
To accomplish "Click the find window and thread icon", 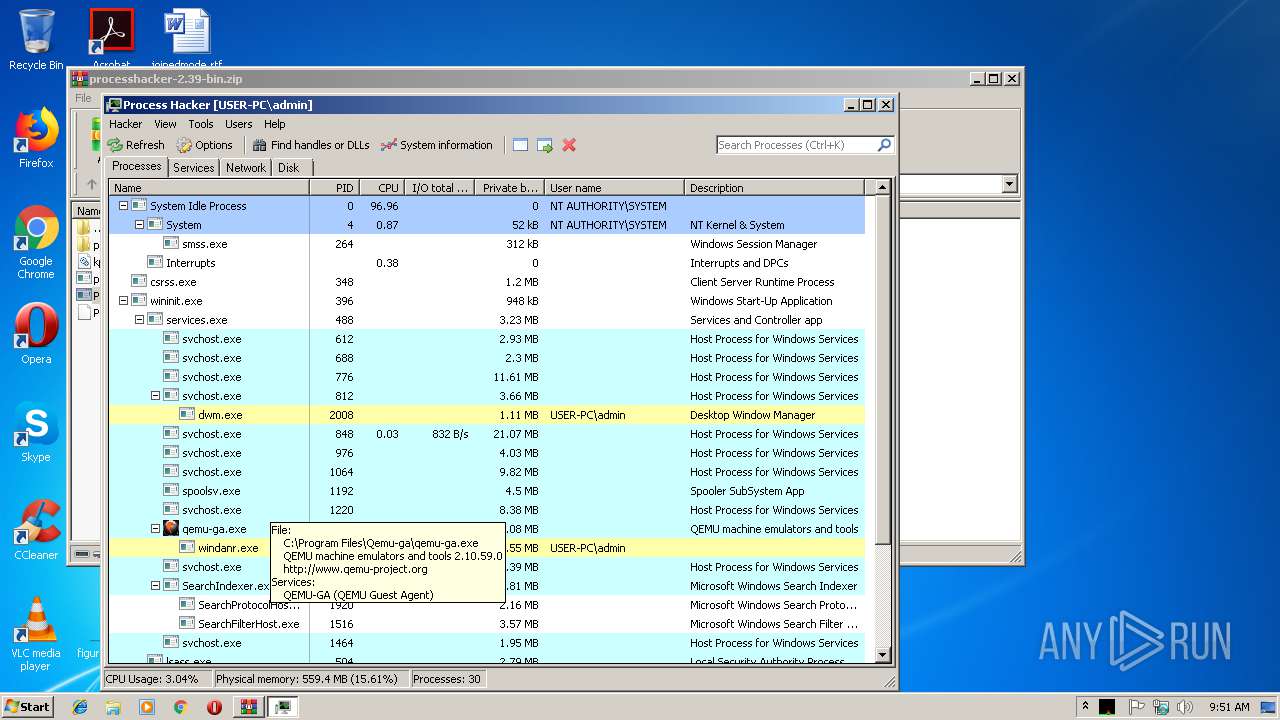I will coord(545,145).
